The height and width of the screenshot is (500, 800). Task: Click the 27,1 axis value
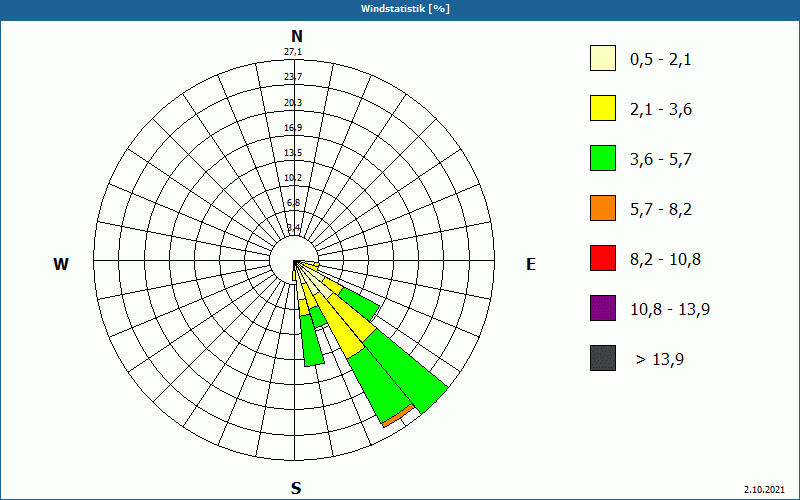pos(293,52)
